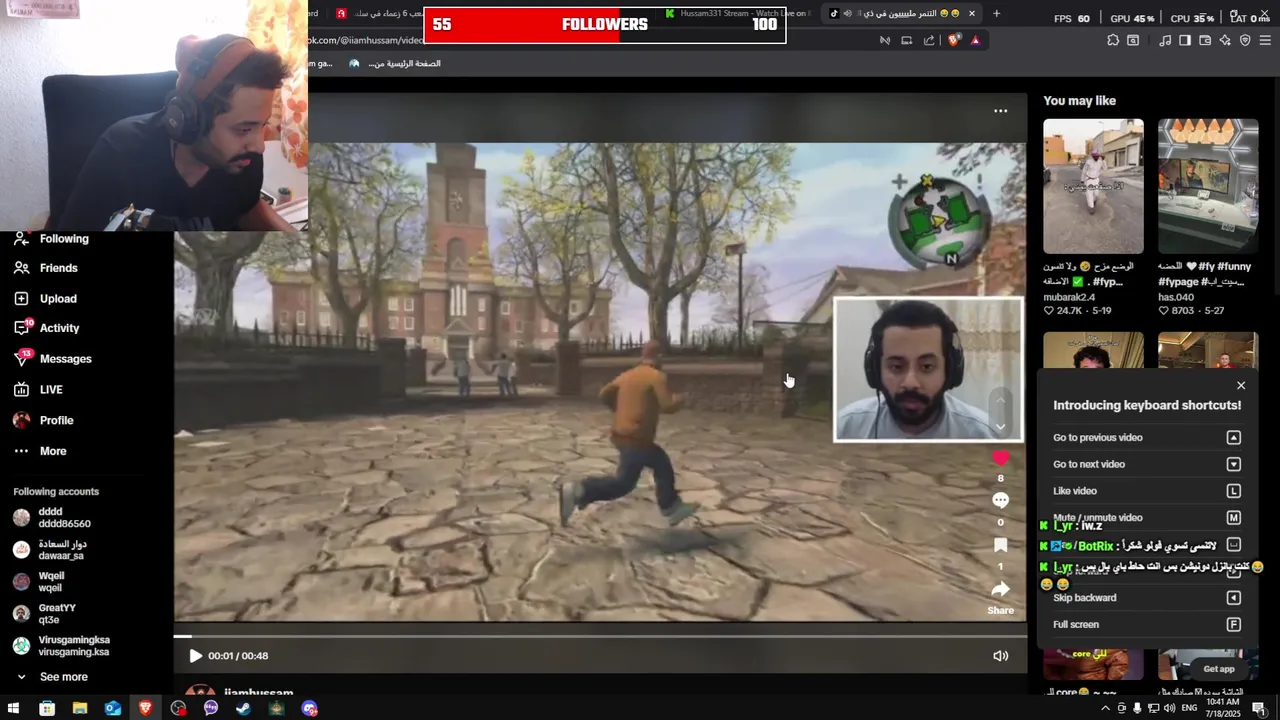This screenshot has height=720, width=1280.
Task: Click the Go to next video key icon
Action: pyautogui.click(x=1233, y=464)
